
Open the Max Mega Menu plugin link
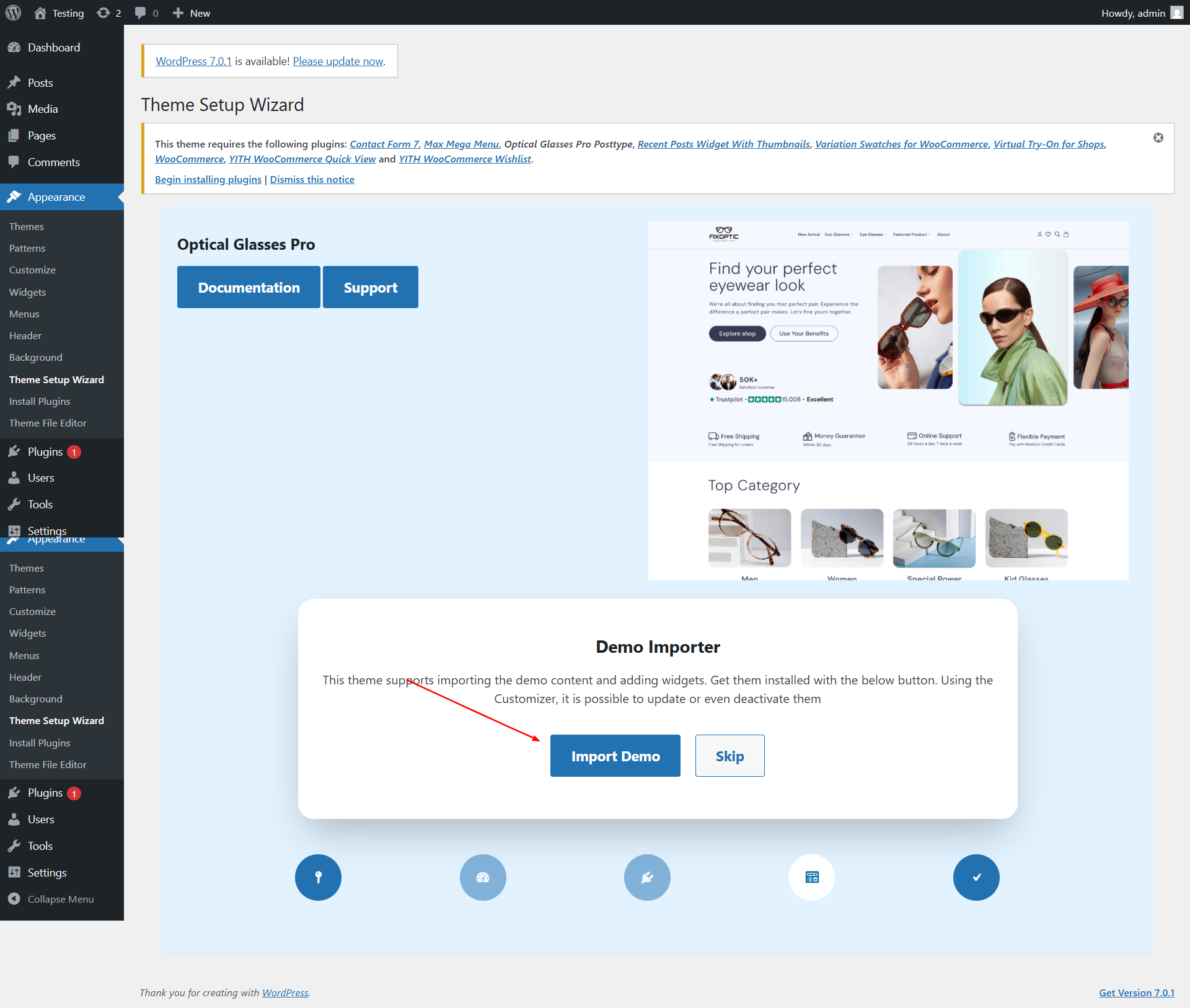[x=461, y=144]
